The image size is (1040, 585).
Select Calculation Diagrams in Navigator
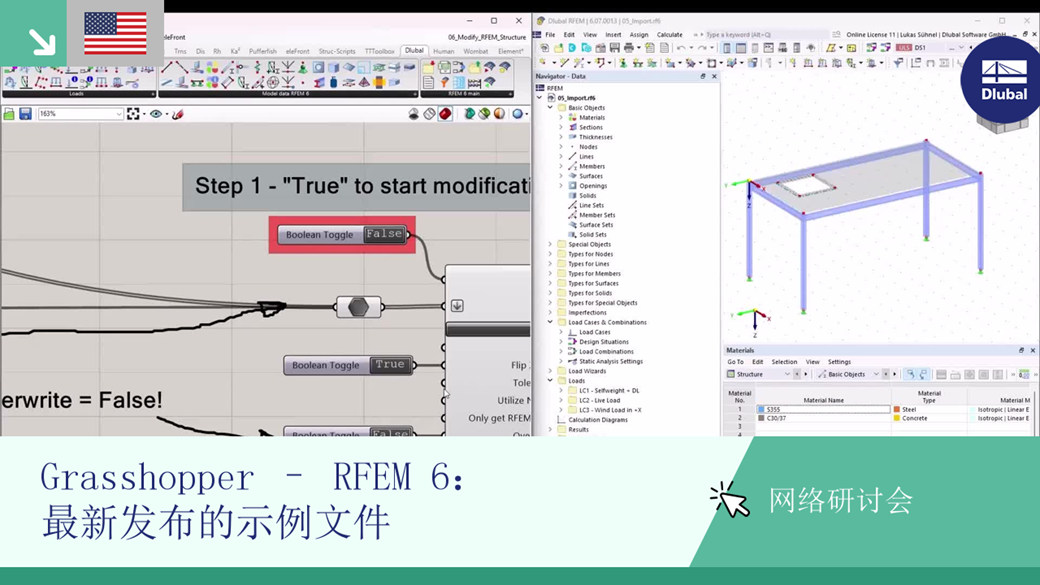(598, 420)
